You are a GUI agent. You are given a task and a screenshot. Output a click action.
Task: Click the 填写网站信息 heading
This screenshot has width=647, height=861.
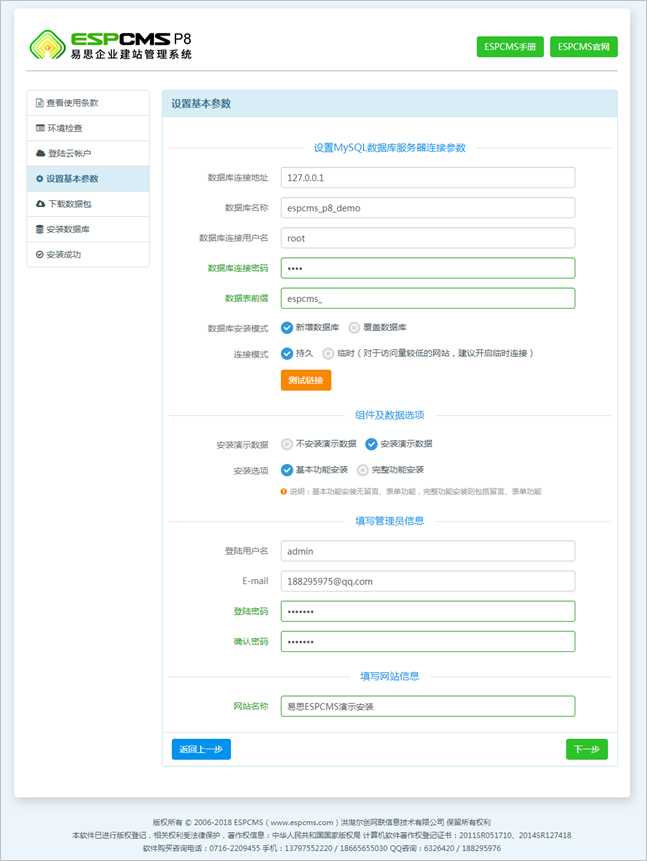click(x=389, y=676)
